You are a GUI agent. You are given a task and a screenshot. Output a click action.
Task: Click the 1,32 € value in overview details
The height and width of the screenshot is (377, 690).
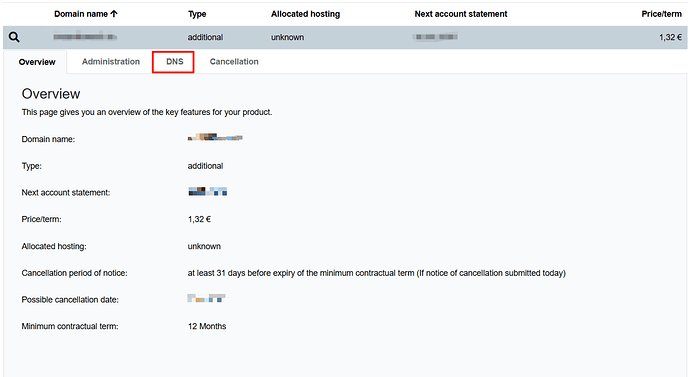click(x=199, y=219)
